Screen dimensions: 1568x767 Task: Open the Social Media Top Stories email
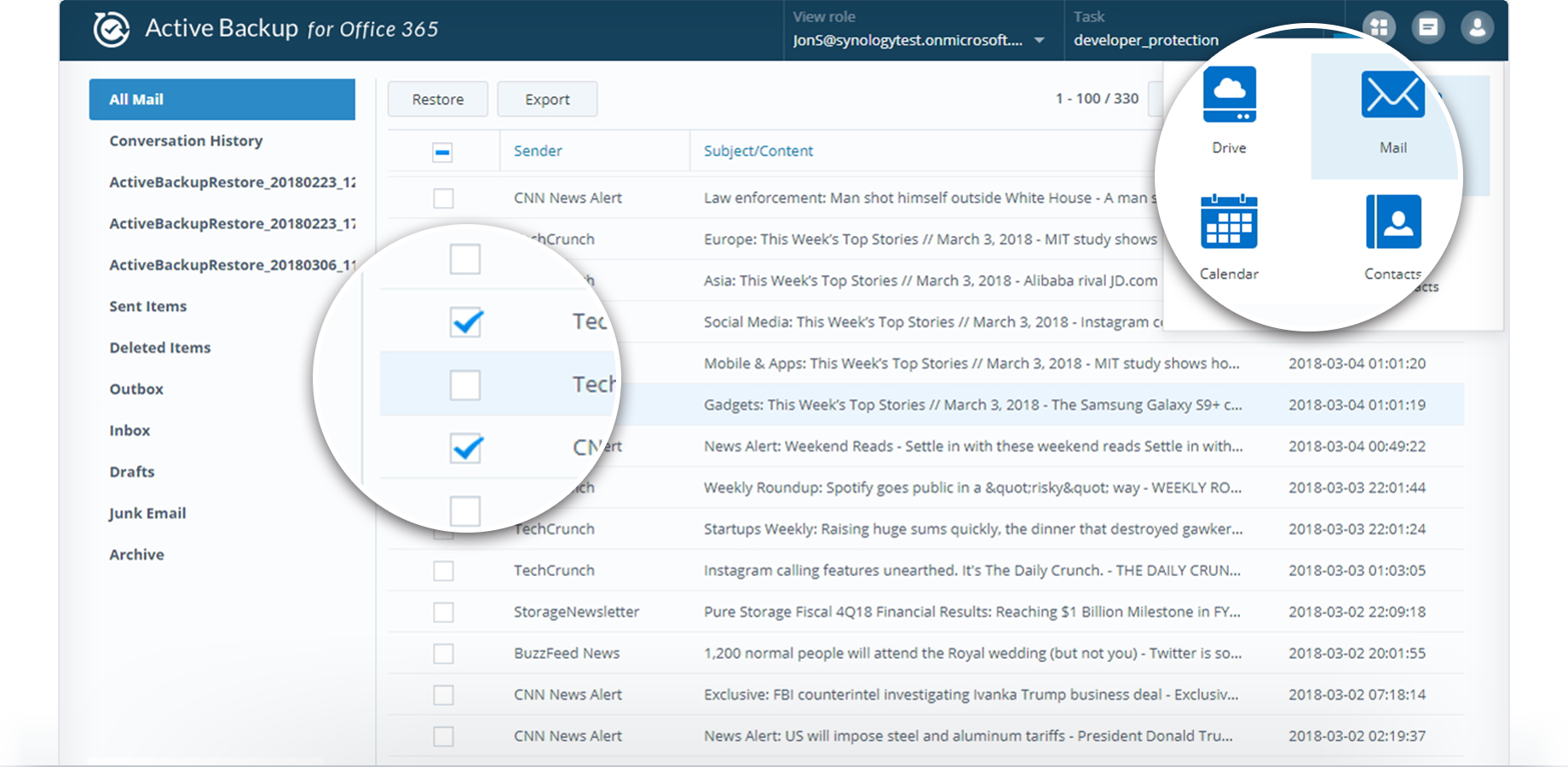pos(933,322)
